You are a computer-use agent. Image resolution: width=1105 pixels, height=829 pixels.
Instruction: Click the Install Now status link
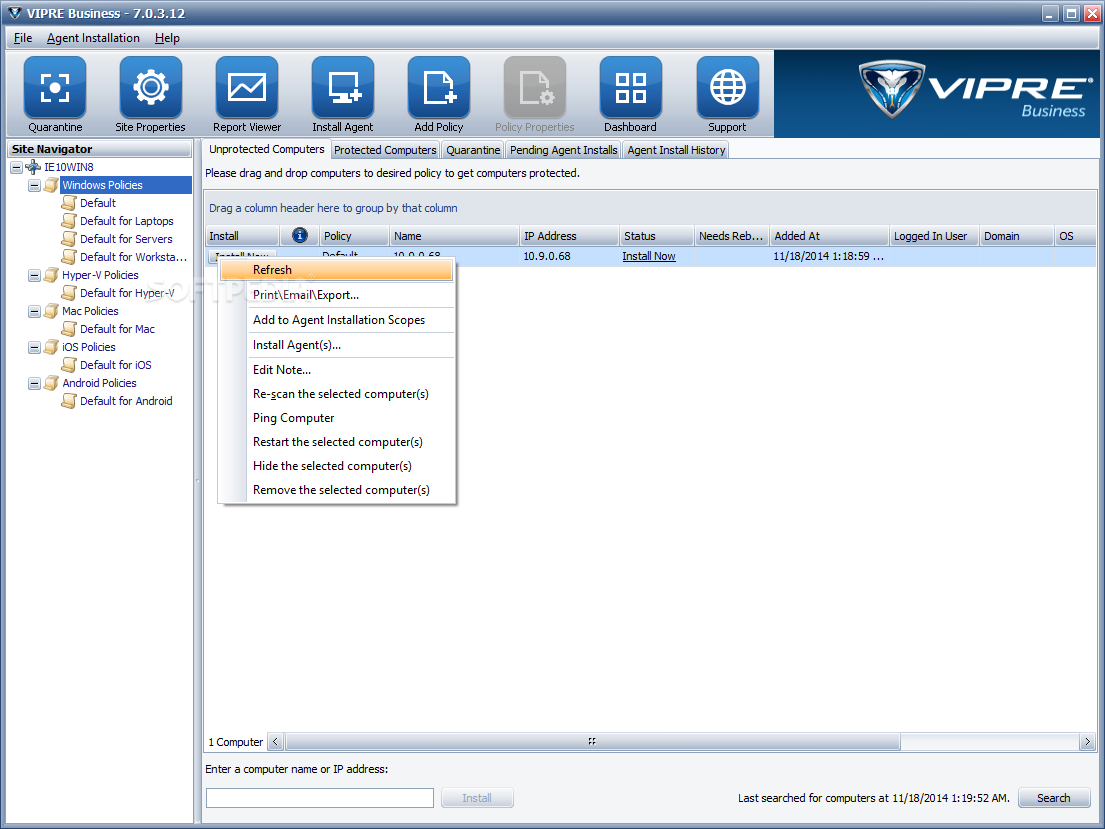pyautogui.click(x=648, y=257)
